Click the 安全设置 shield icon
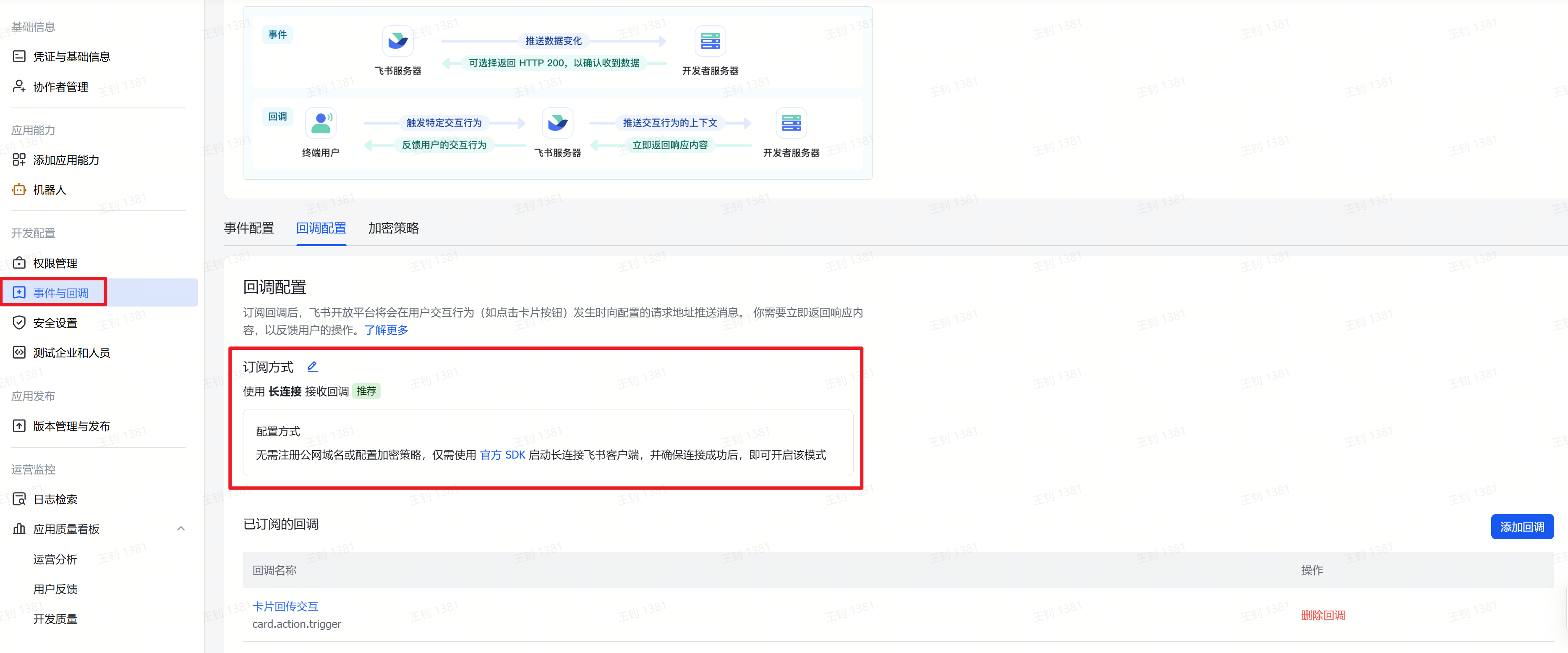1568x653 pixels. coord(19,322)
